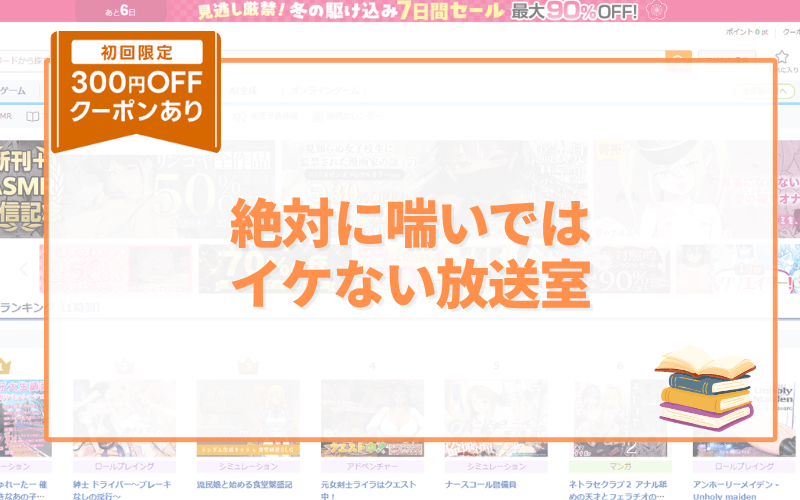Open the 新刊 ASMR promo banner
The height and width of the screenshot is (500, 800).
point(23,189)
